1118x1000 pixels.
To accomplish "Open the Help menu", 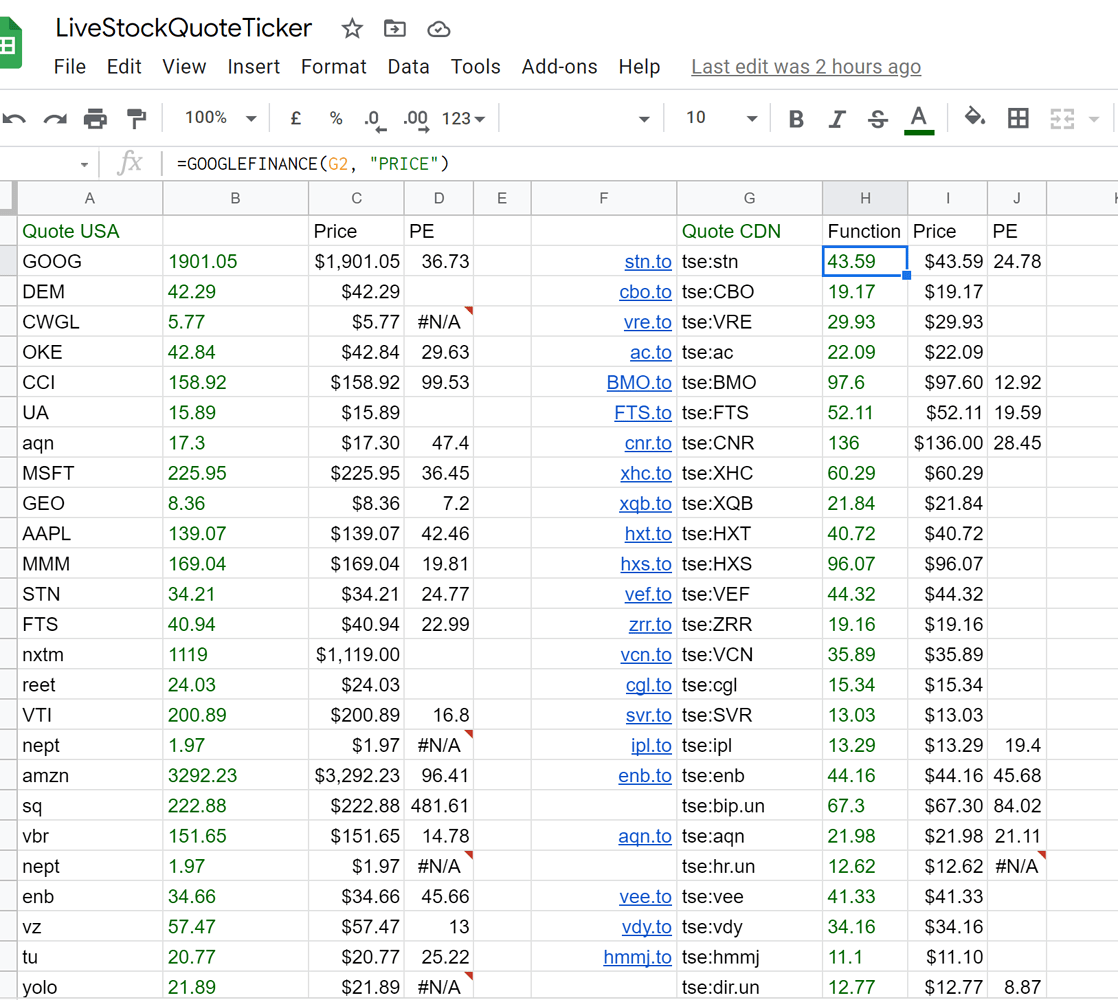I will pos(640,67).
